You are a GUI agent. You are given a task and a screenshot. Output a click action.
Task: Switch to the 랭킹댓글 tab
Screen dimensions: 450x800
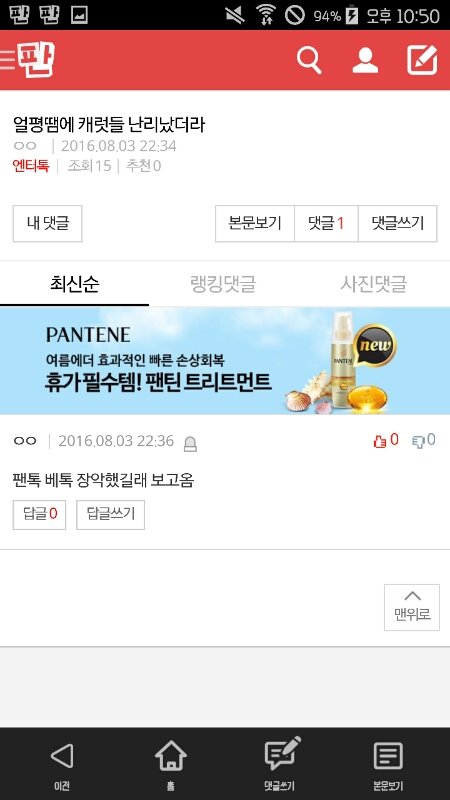coord(223,284)
